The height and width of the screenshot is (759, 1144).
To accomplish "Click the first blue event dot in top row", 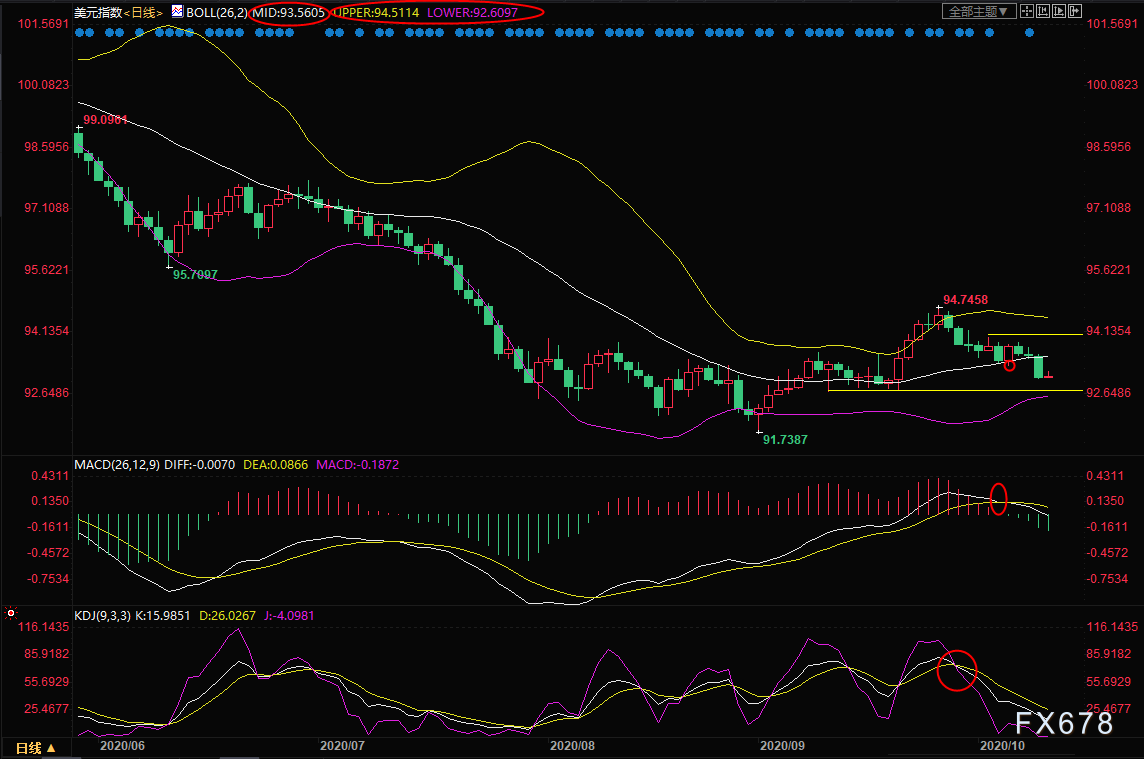I will pos(80,32).
